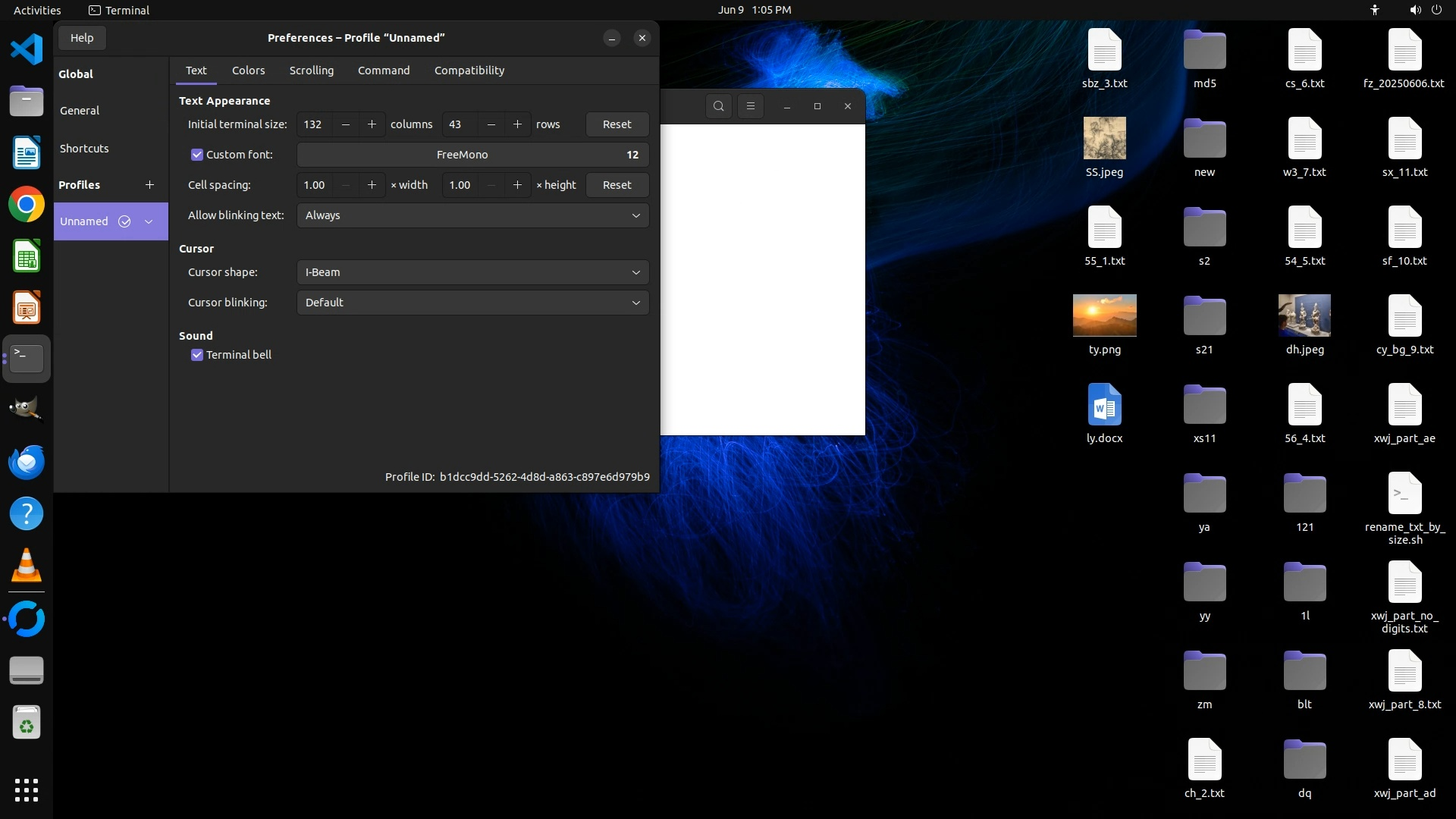Expand the Cursor blinking dropdown
Screen dimensions: 1456x819
point(472,303)
